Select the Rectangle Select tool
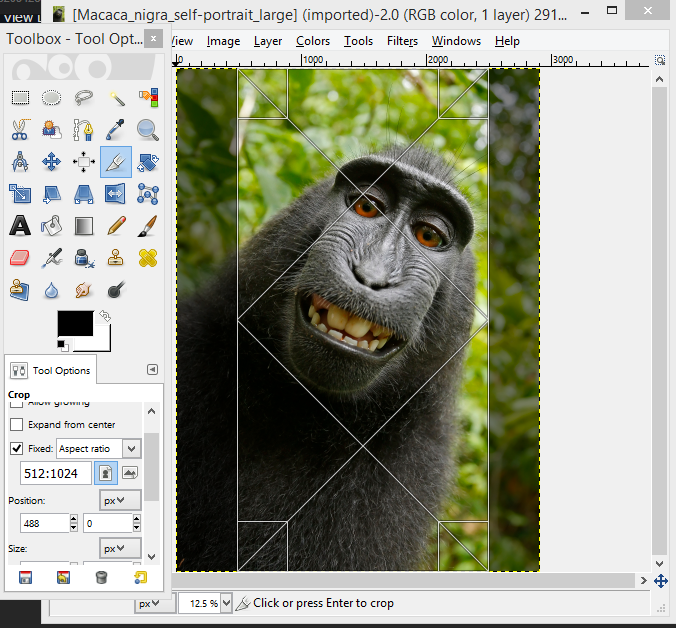Screen dimensions: 676x628 click(20, 98)
